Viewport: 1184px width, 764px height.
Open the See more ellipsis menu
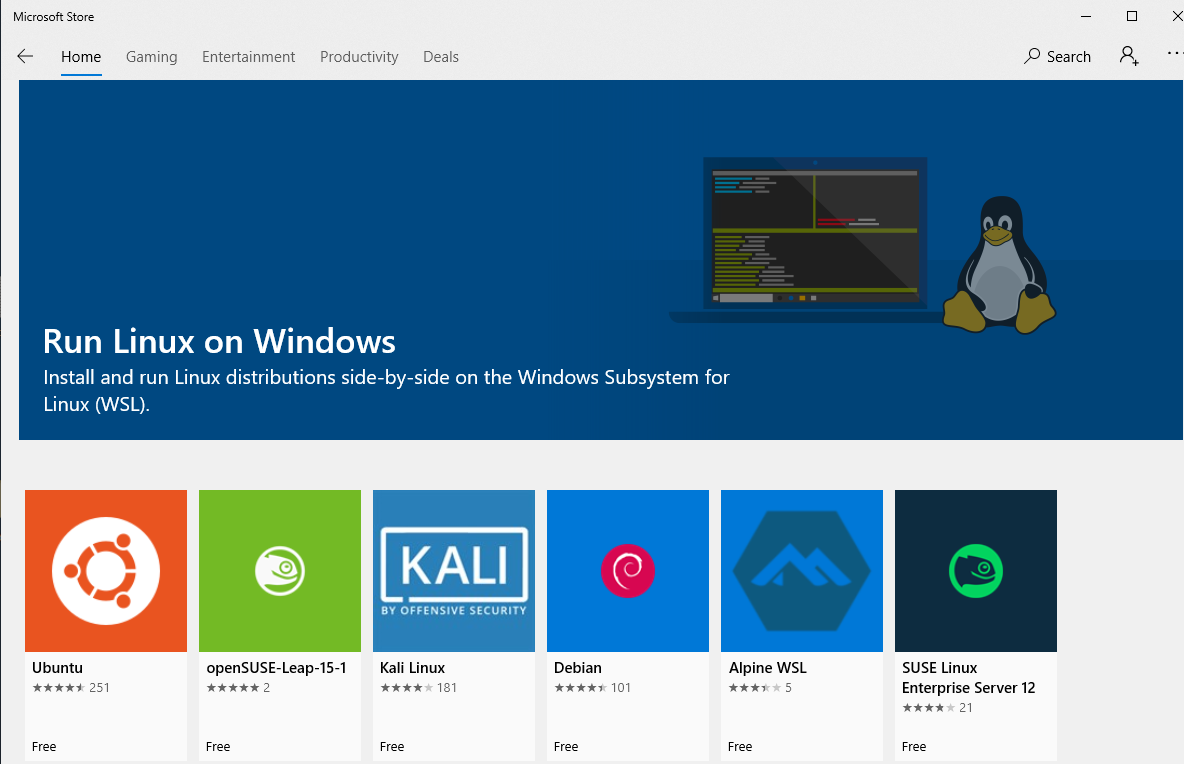point(1175,54)
